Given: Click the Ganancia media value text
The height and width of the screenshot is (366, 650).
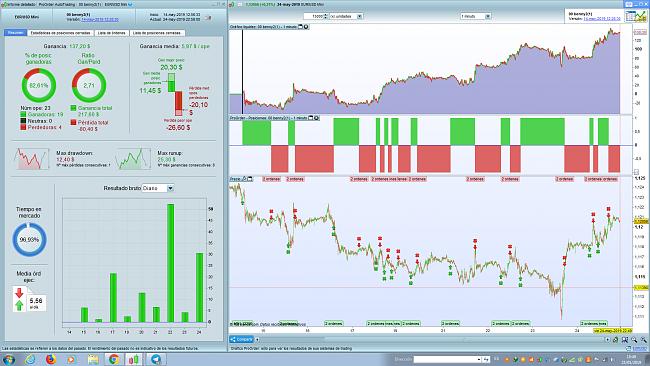Looking at the screenshot, I should [196, 46].
